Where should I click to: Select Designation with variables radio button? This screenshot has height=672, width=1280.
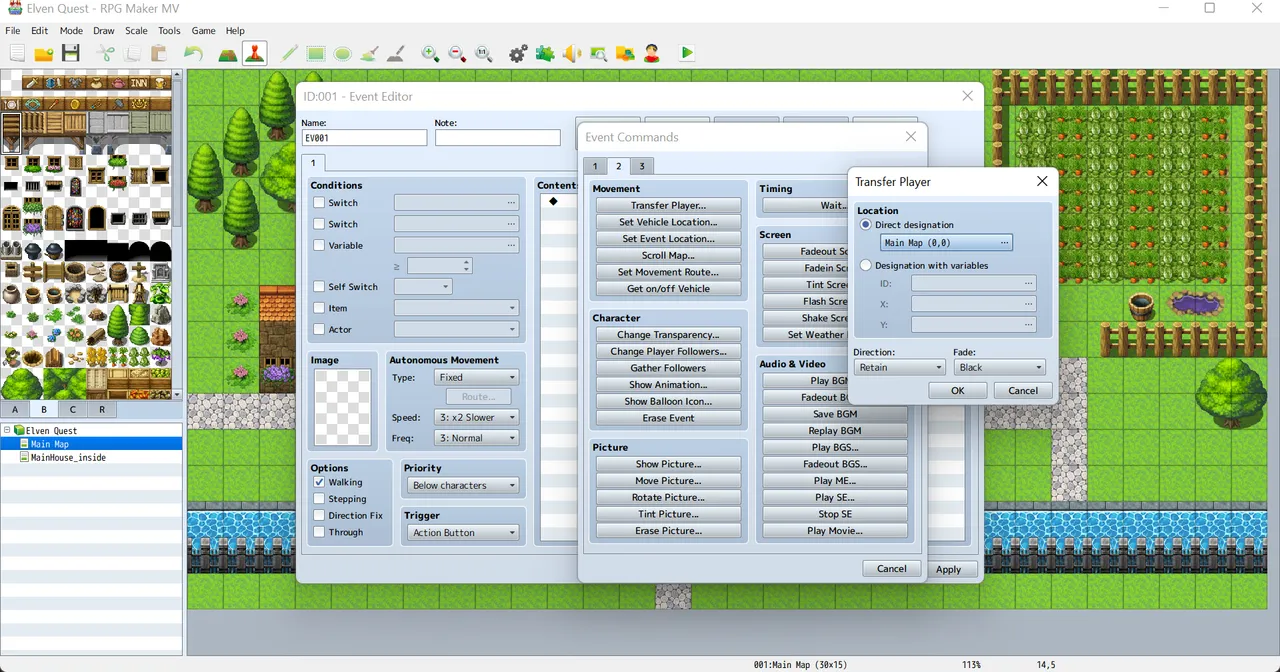(x=866, y=266)
